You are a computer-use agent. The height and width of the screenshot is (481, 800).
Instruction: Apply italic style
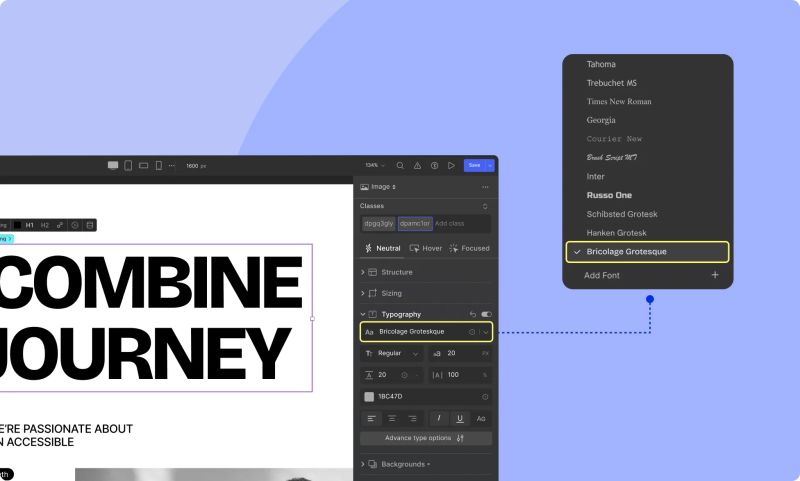tap(438, 419)
